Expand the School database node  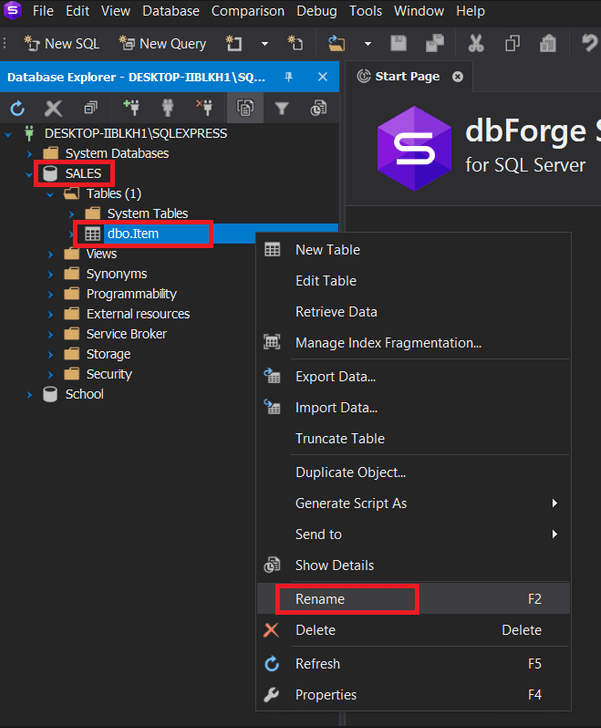click(x=29, y=395)
